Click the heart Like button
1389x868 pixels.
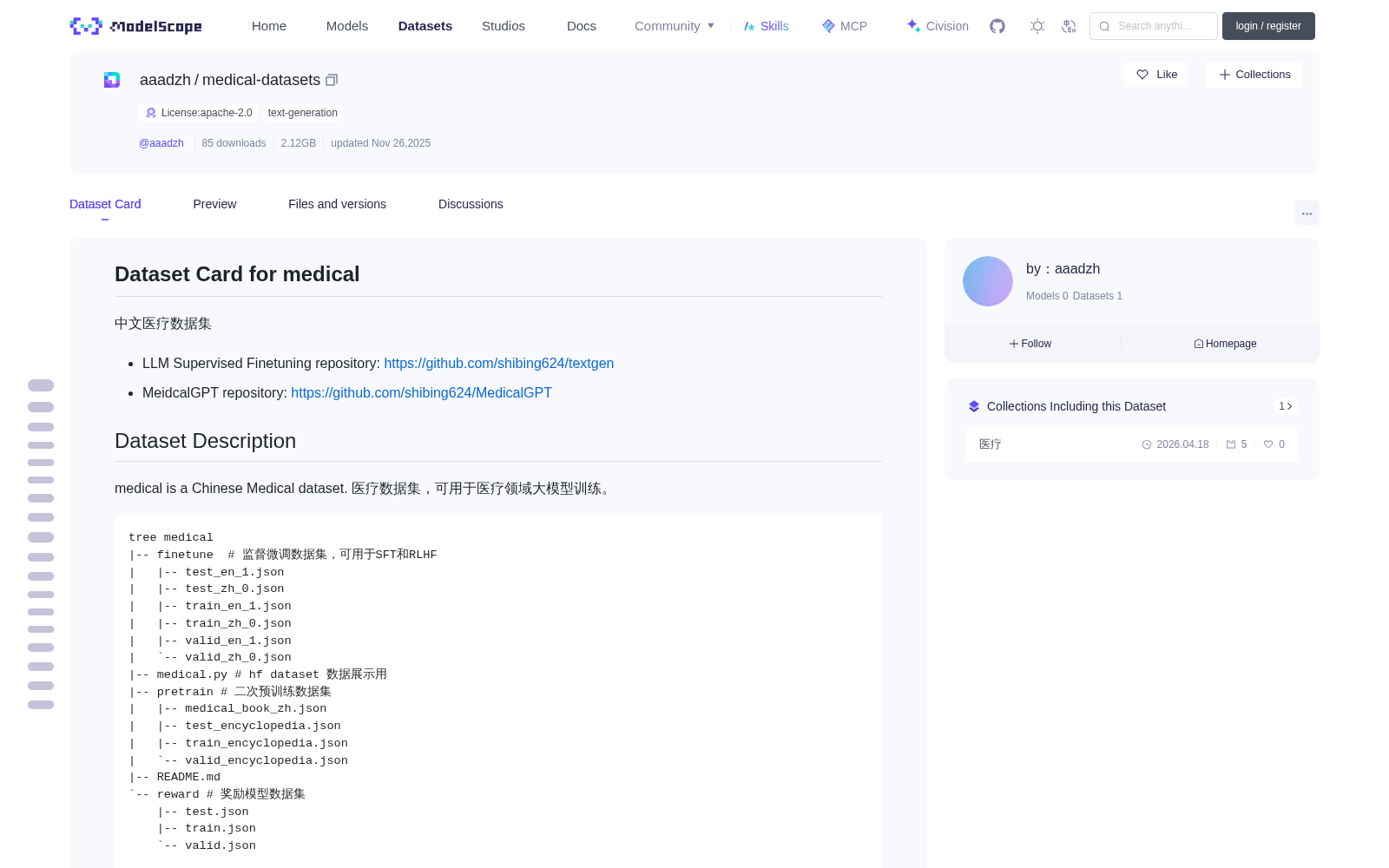coord(1156,75)
